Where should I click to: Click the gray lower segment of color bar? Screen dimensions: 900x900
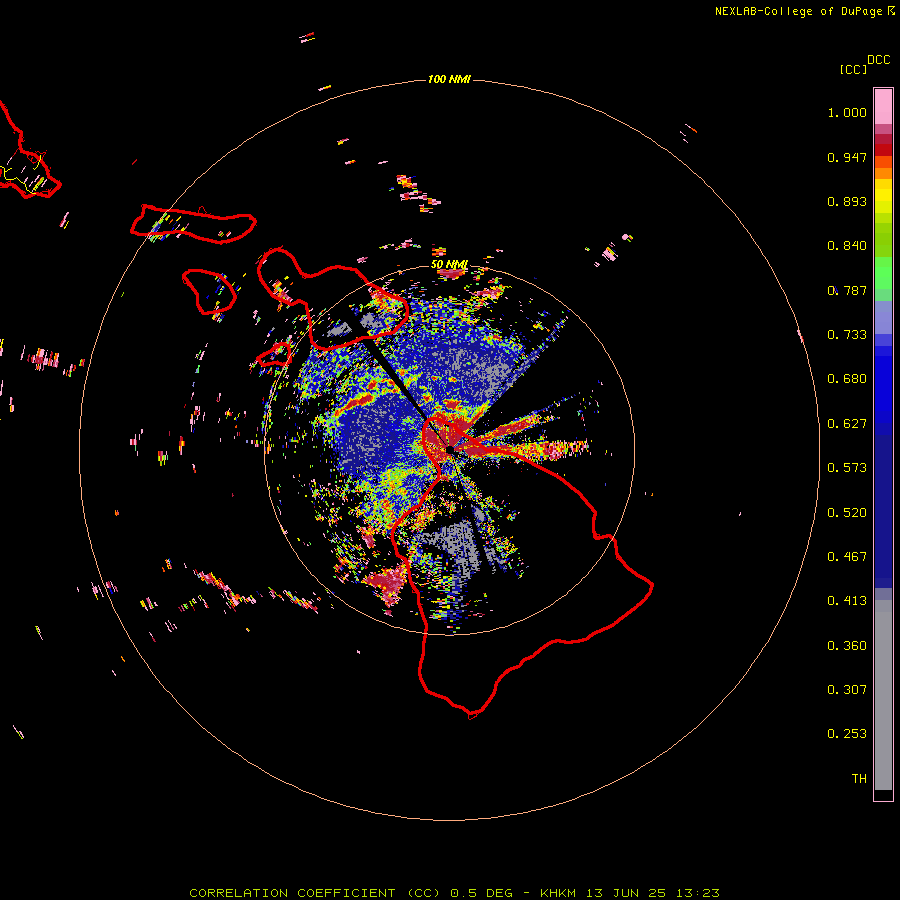tap(883, 695)
